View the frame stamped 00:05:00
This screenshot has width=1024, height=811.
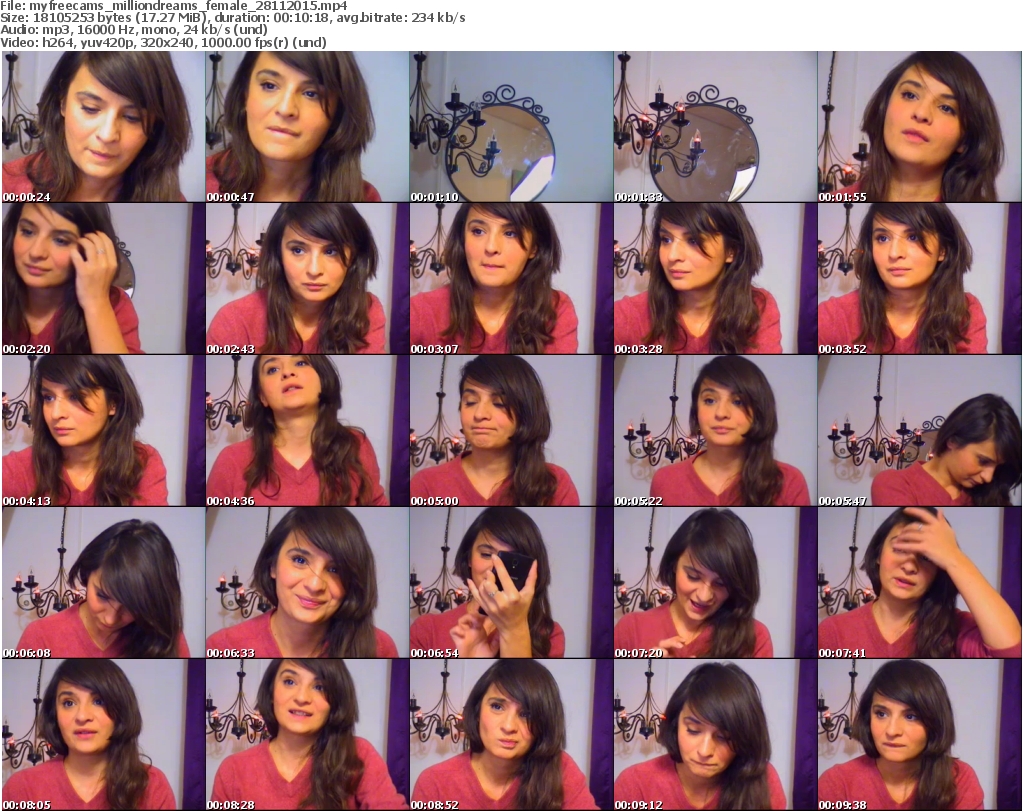(511, 431)
